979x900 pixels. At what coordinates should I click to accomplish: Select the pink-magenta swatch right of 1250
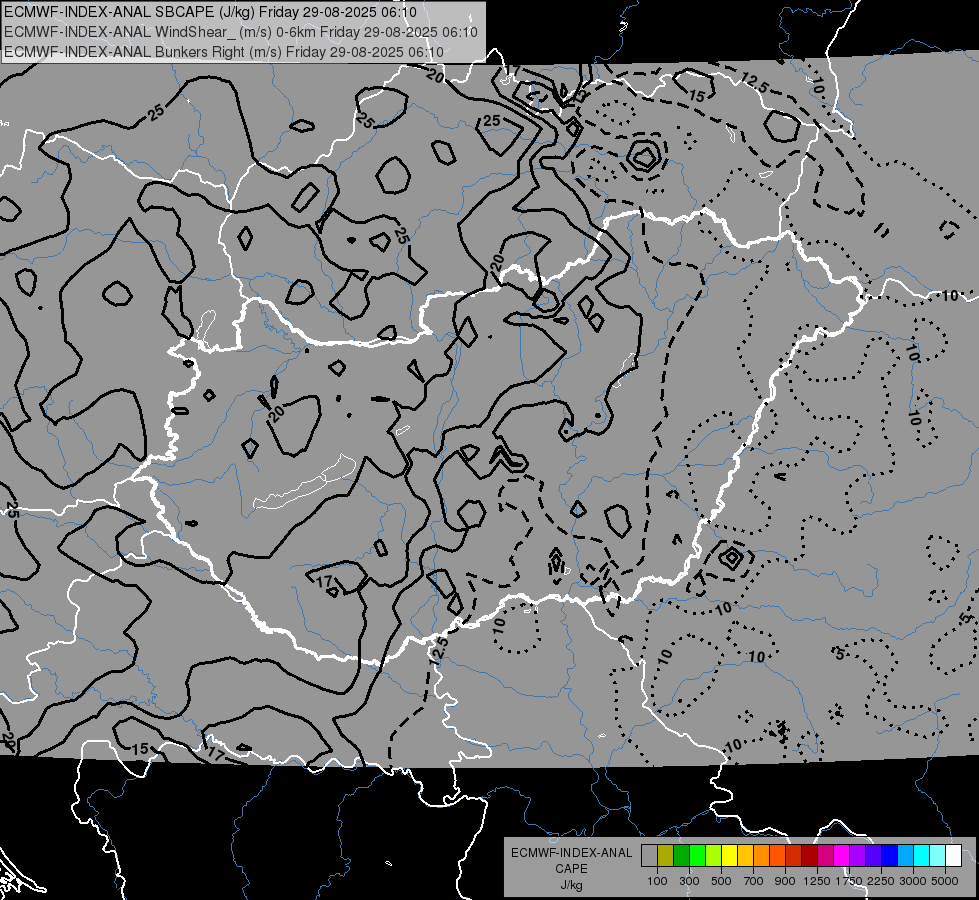coord(825,856)
